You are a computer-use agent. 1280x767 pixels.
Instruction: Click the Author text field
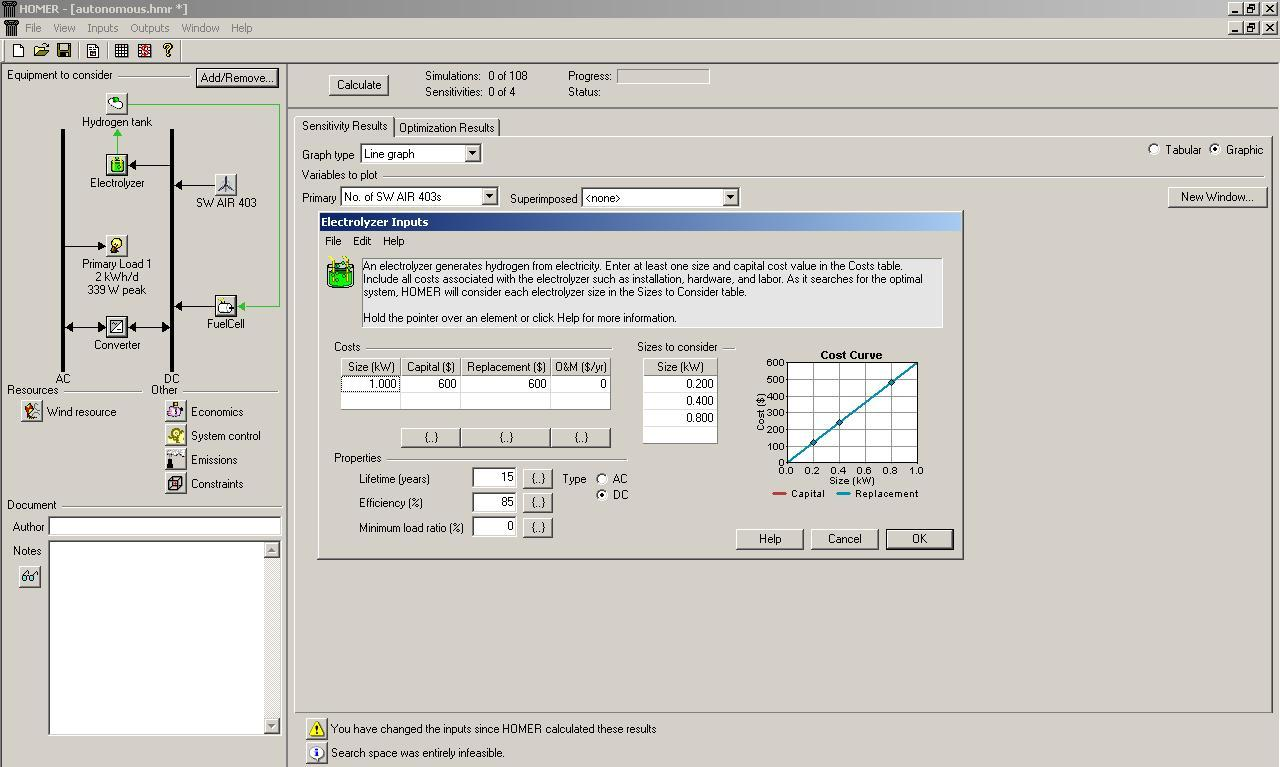tap(164, 526)
